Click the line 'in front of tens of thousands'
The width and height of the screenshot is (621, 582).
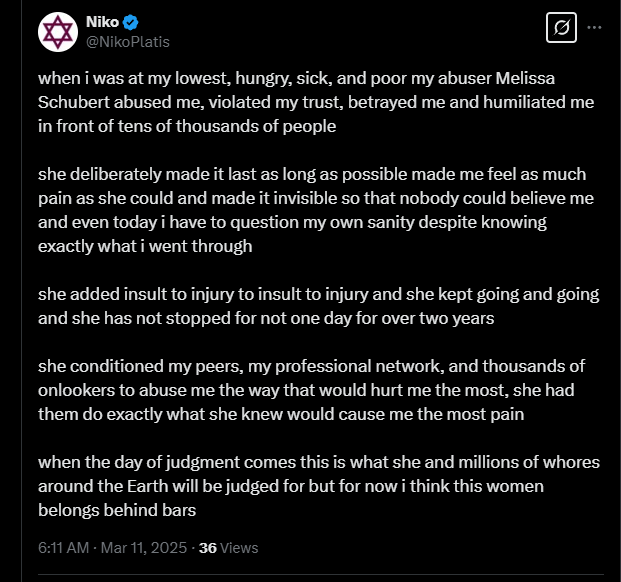pyautogui.click(x=187, y=126)
